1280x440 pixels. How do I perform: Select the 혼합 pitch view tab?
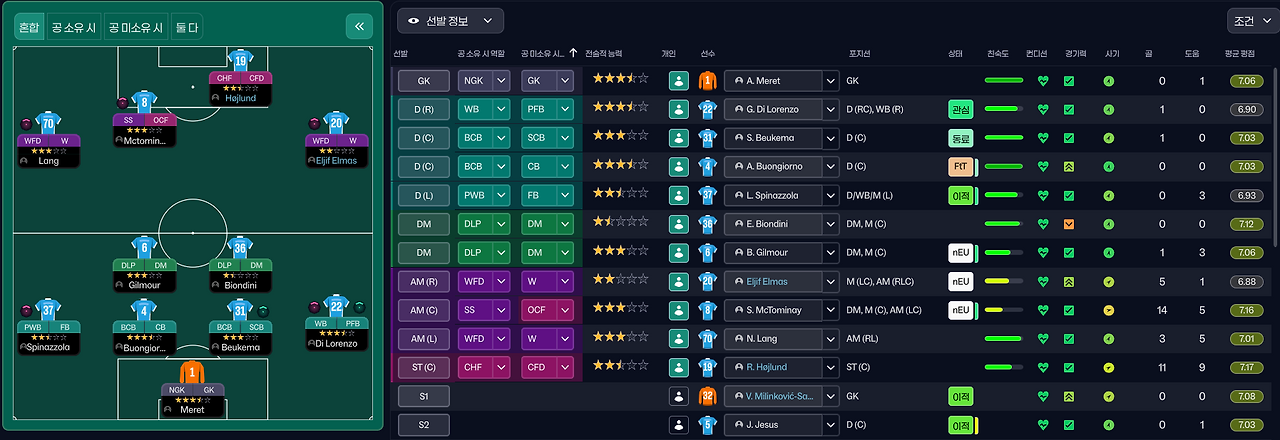coord(30,27)
